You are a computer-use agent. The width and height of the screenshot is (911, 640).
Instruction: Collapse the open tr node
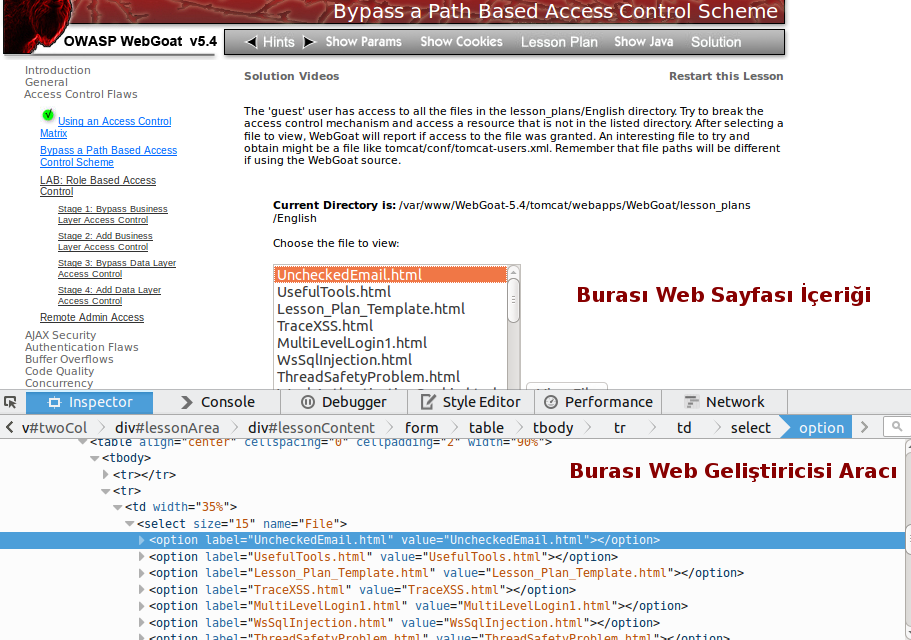[106, 491]
